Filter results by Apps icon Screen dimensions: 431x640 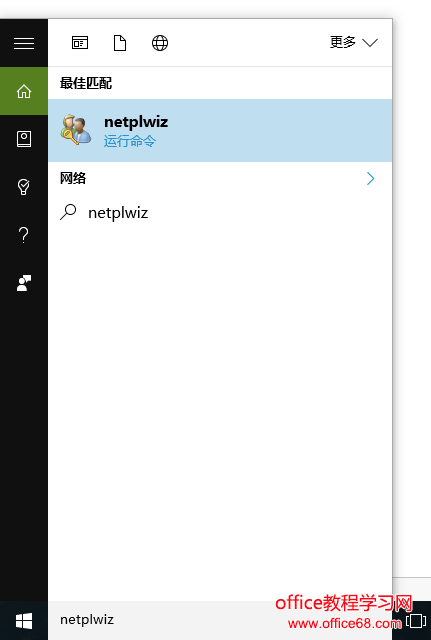coord(80,42)
